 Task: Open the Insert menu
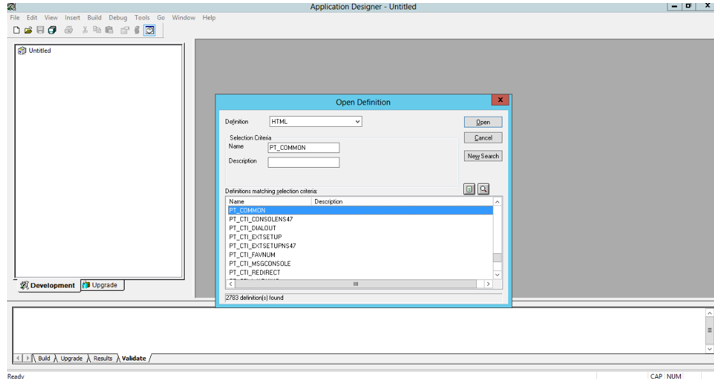[x=72, y=17]
